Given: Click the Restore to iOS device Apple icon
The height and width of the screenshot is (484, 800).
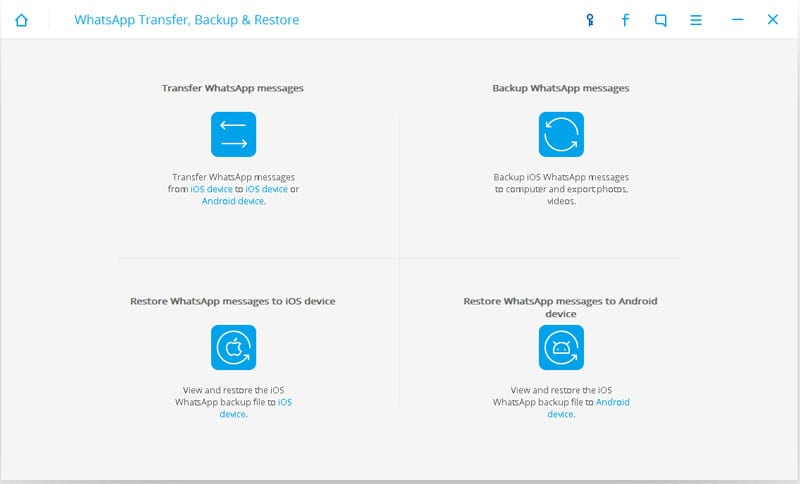Looking at the screenshot, I should point(234,347).
